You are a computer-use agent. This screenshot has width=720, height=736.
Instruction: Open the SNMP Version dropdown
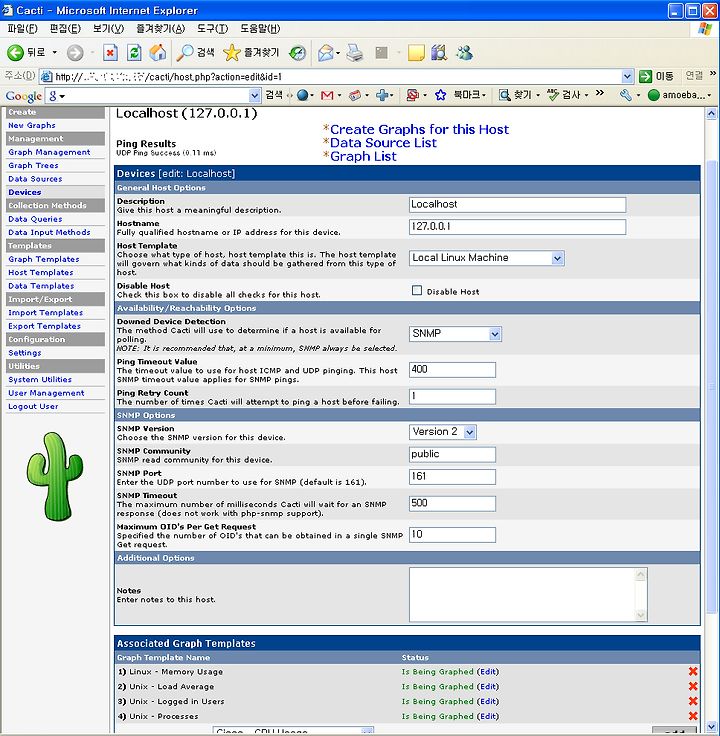pos(470,432)
